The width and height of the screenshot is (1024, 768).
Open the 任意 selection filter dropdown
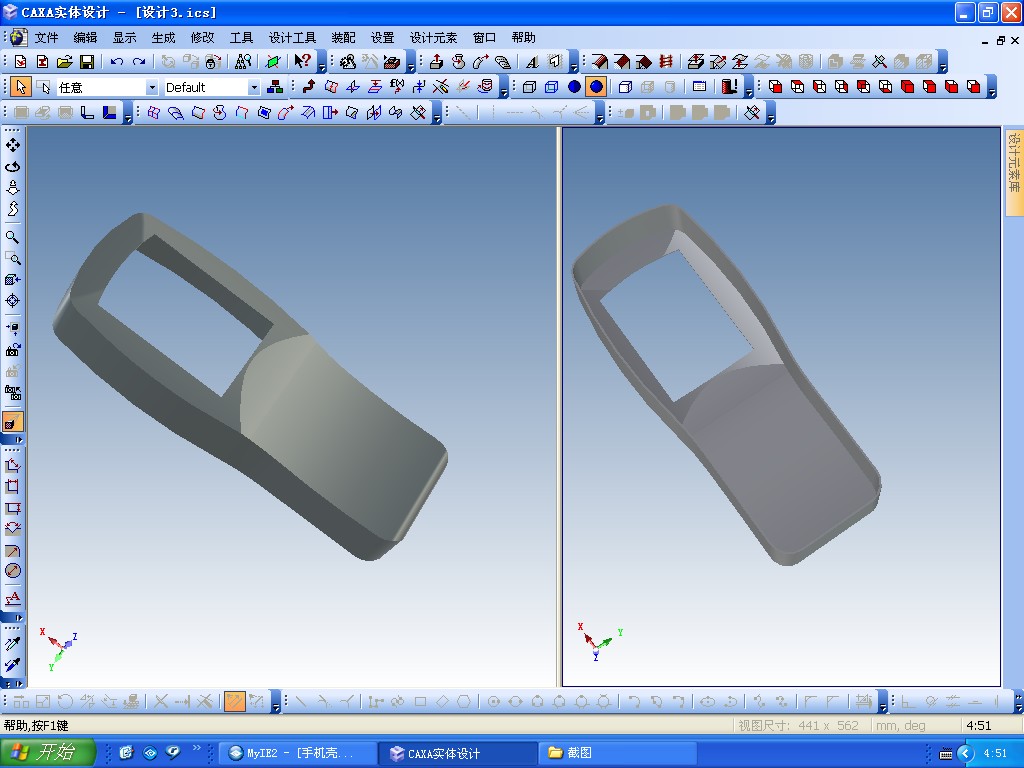click(152, 88)
